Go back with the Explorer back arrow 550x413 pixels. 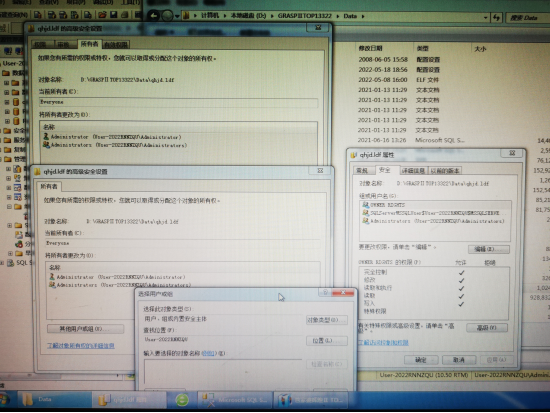154,15
